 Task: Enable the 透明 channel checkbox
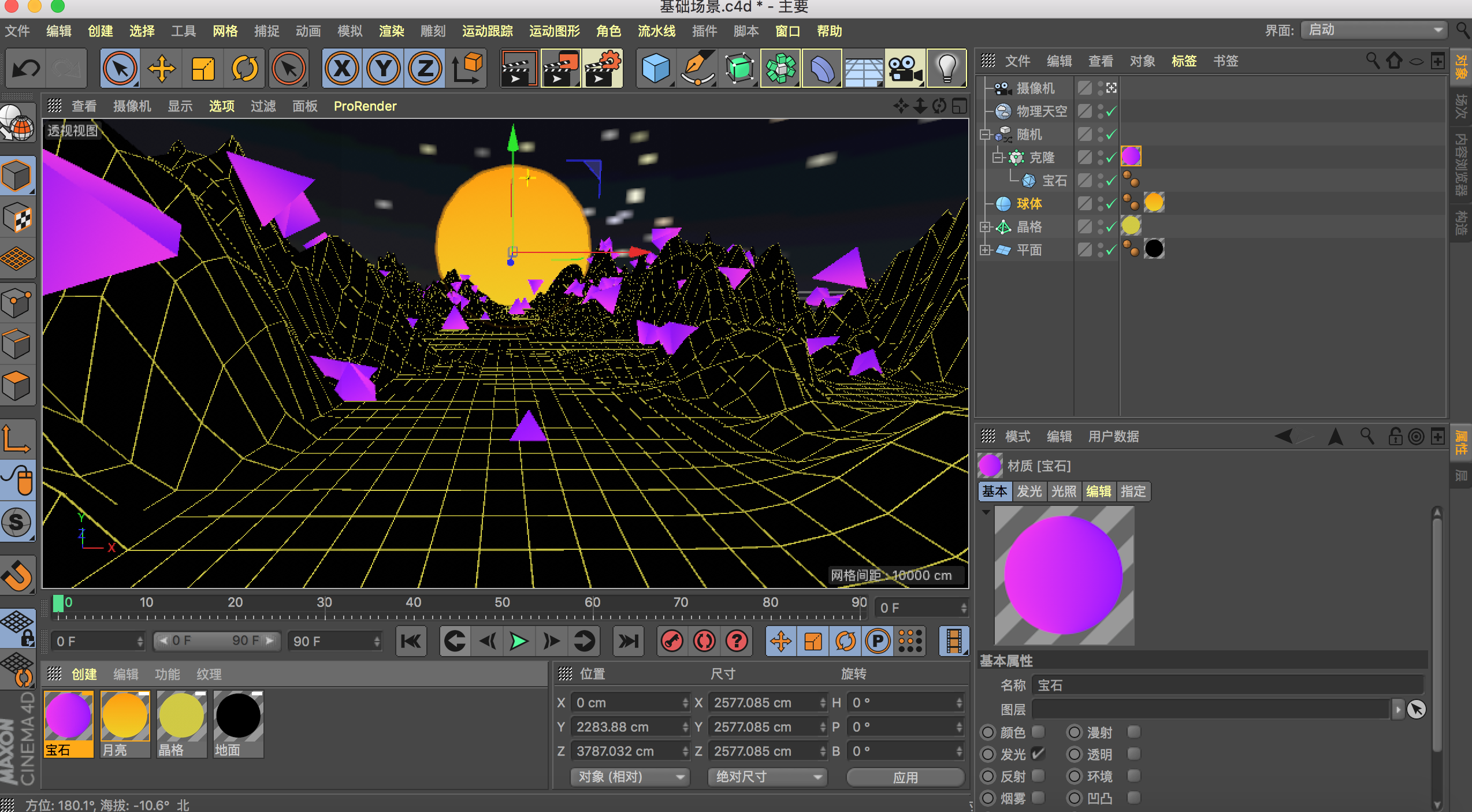pyautogui.click(x=1133, y=754)
